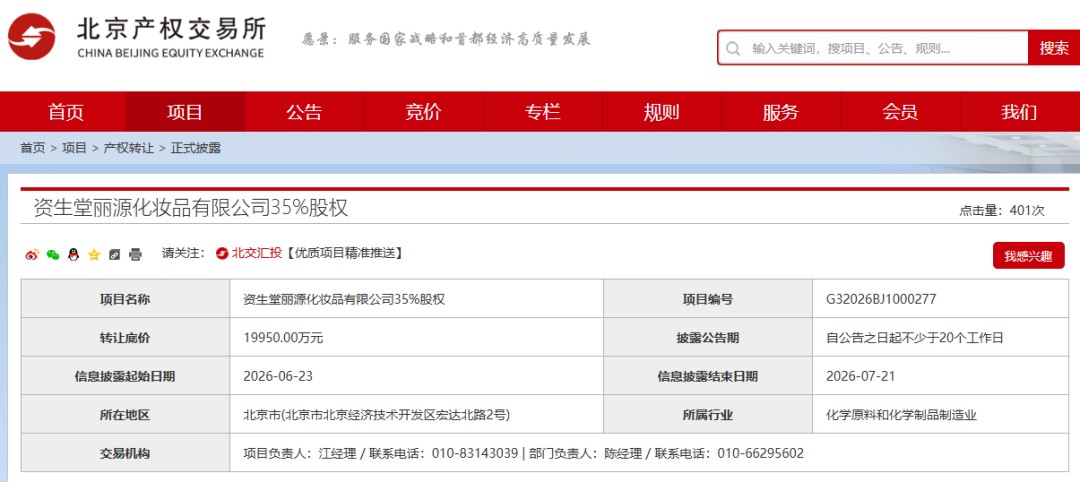Click the 转让底价 header cell
1080x482 pixels.
(x=125, y=338)
